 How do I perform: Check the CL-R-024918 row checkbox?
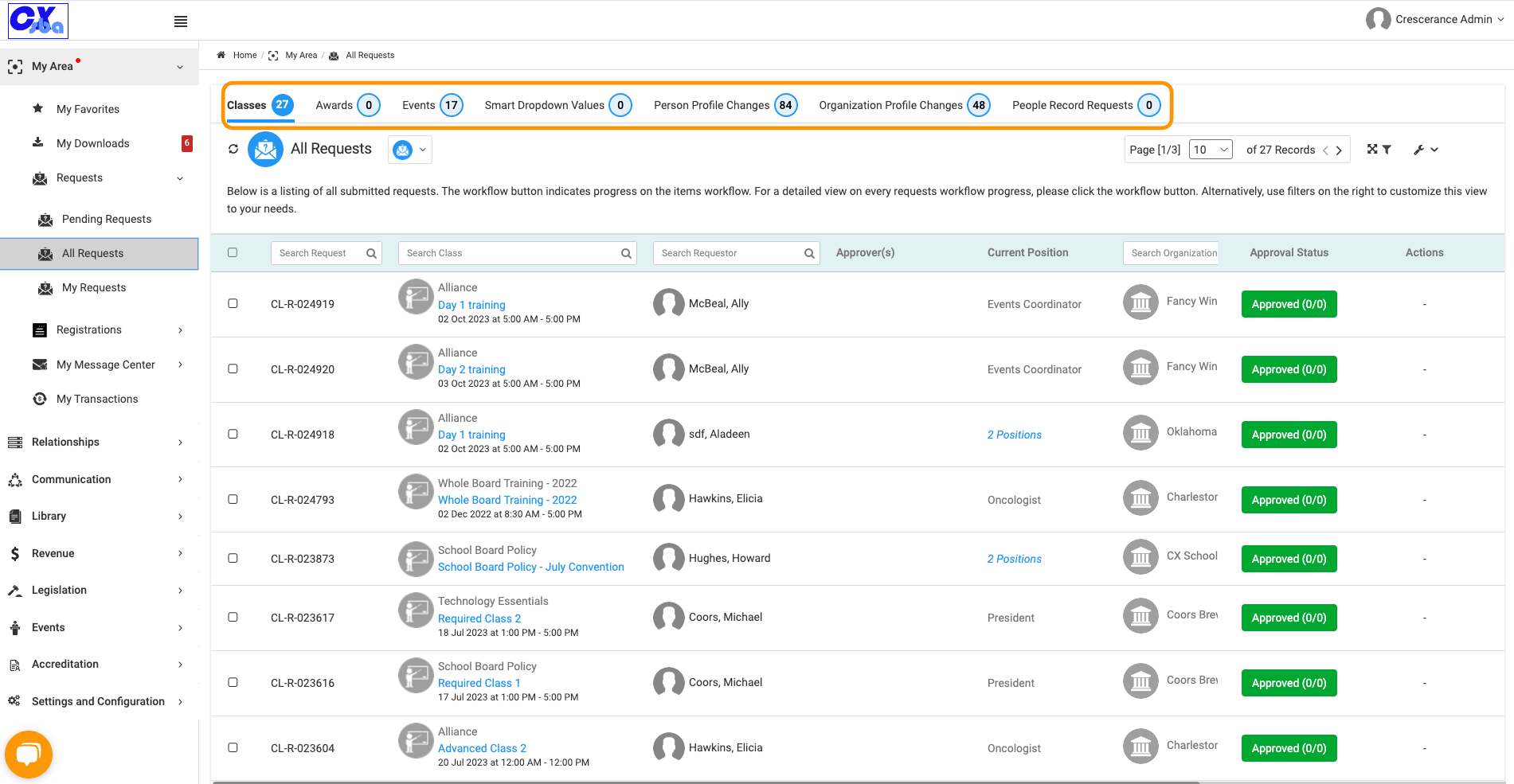tap(233, 434)
